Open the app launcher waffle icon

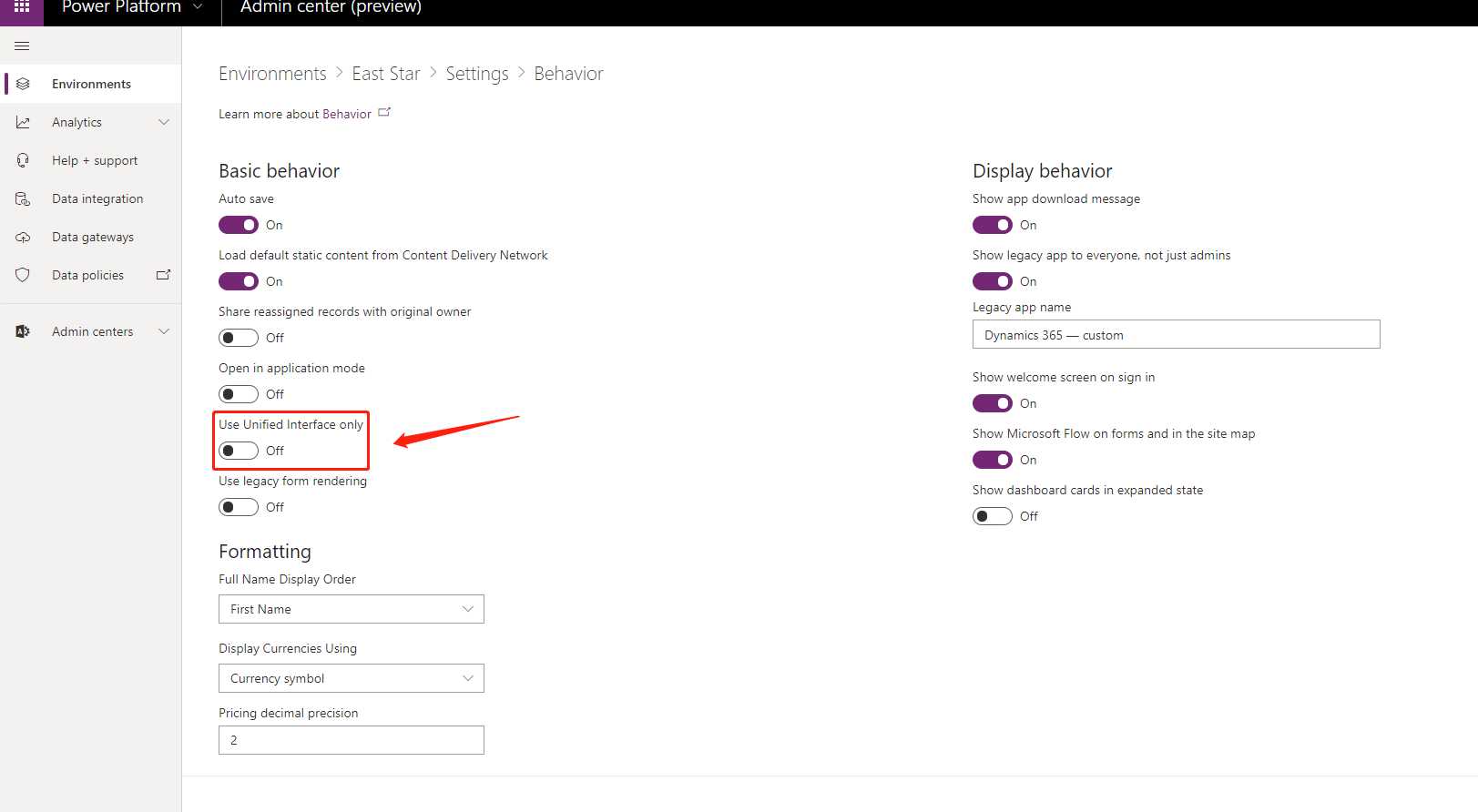(x=22, y=6)
